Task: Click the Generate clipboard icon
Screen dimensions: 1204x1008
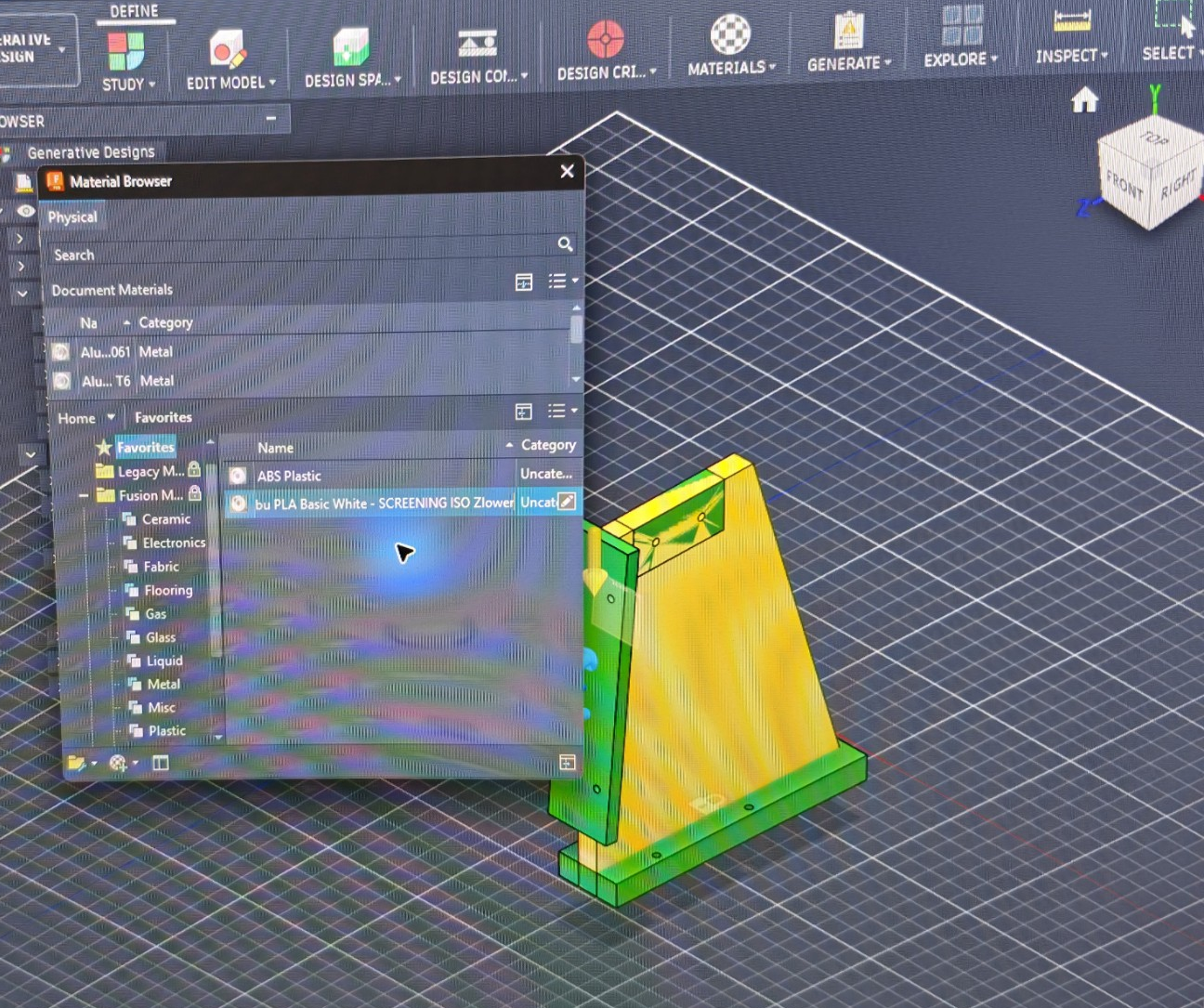Action: tap(848, 32)
